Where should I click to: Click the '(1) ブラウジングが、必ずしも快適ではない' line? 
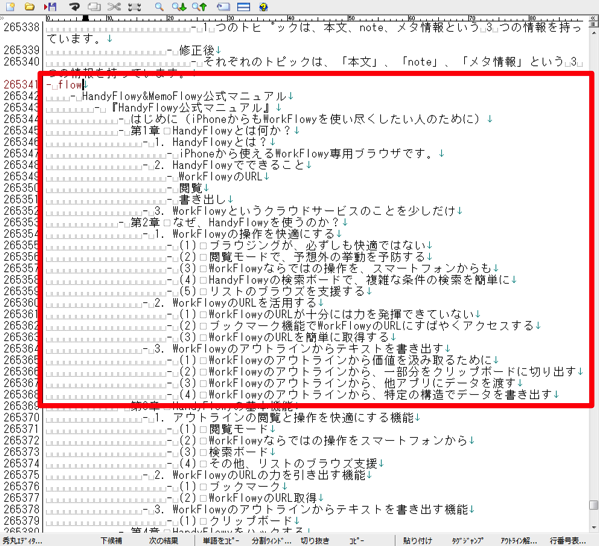pyautogui.click(x=302, y=245)
